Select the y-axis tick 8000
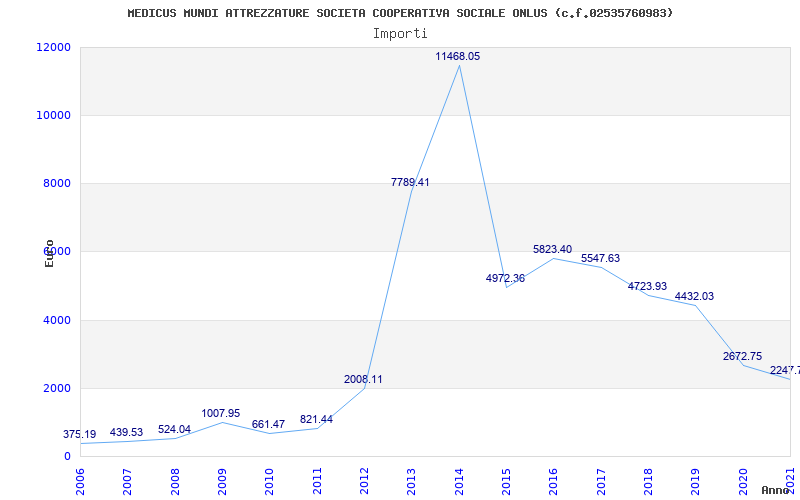 click(56, 183)
